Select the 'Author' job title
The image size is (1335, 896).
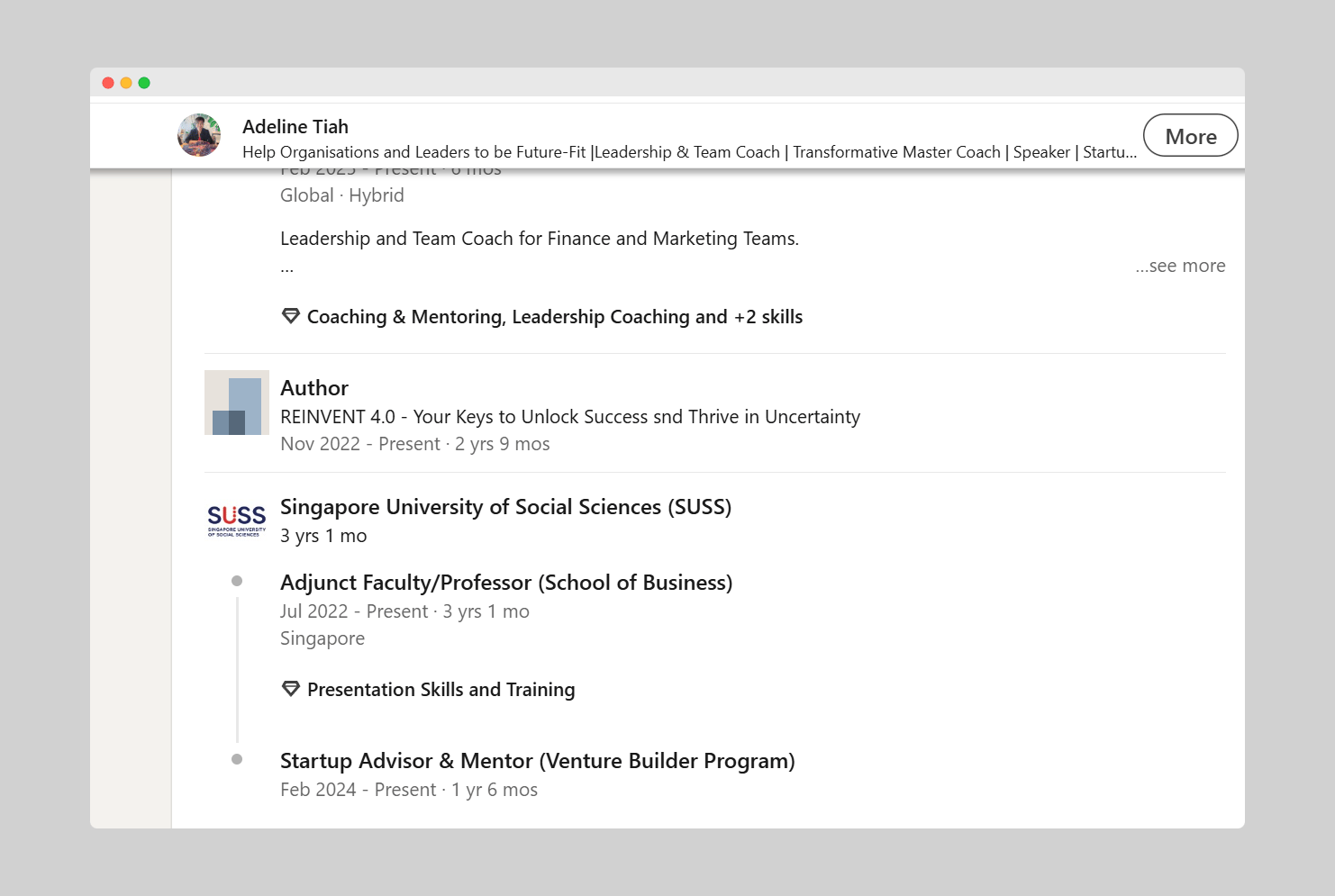coord(314,388)
